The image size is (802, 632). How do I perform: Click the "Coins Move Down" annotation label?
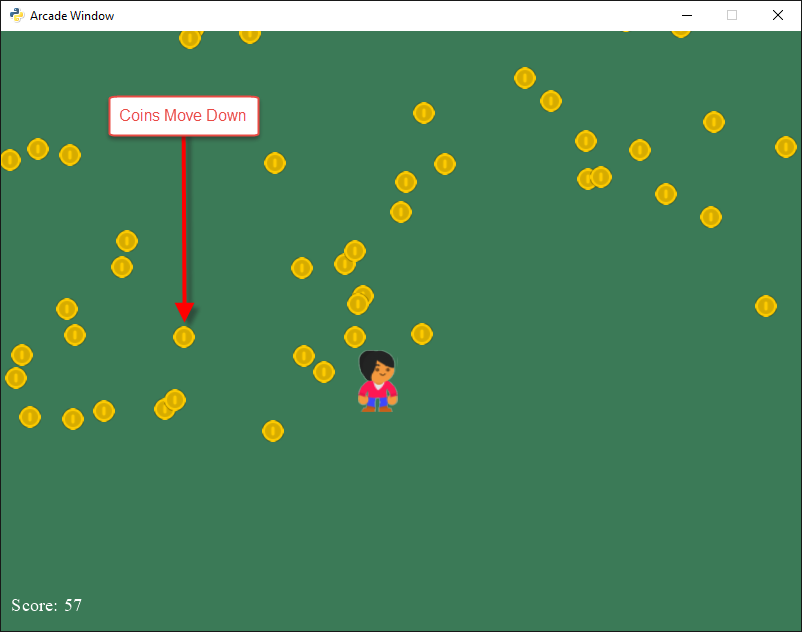tap(183, 116)
